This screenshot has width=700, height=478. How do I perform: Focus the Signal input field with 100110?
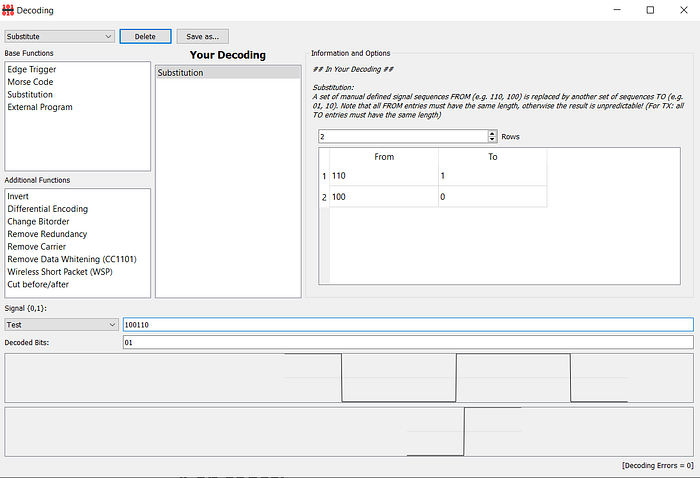tap(408, 325)
